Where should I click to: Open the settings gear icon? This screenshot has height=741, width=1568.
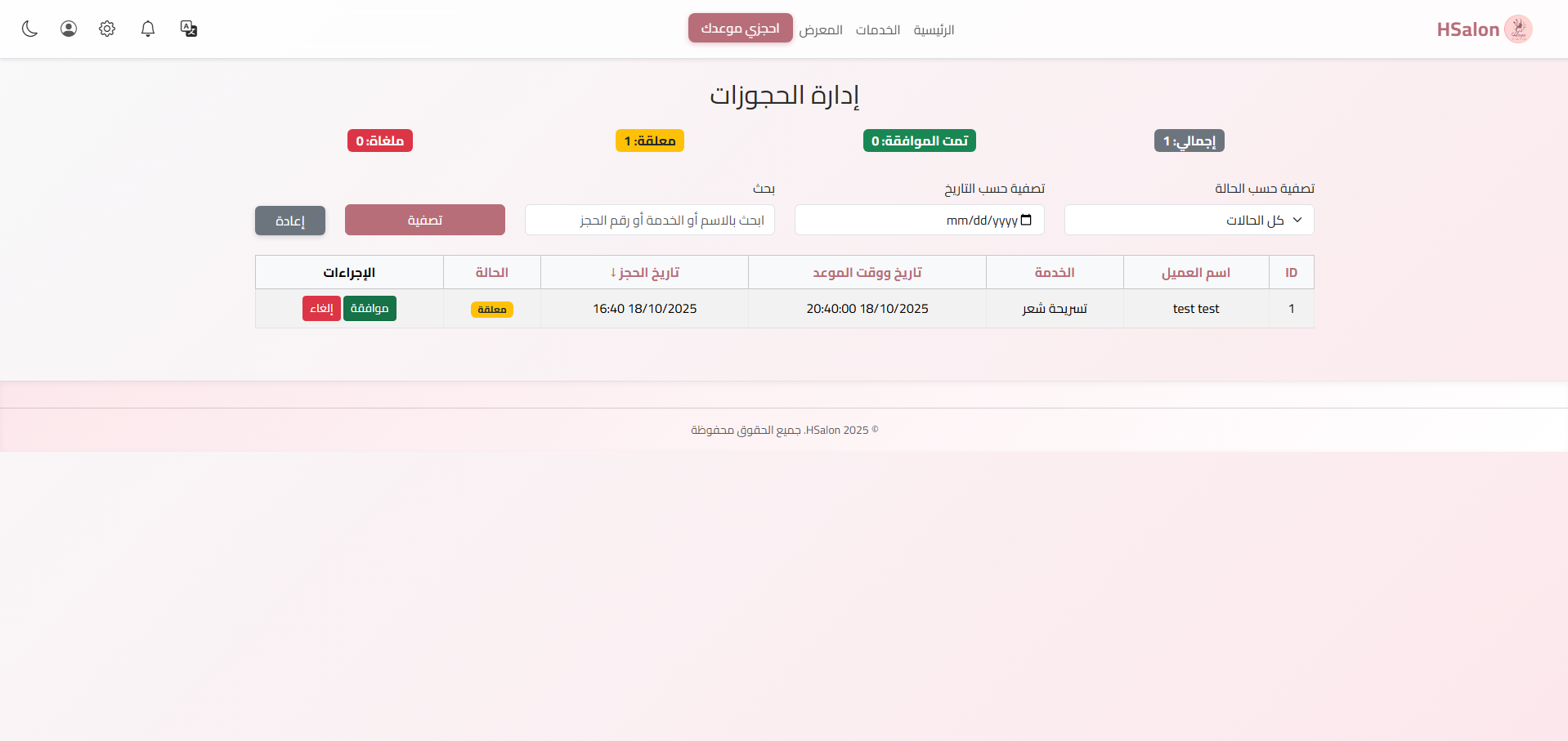(106, 29)
